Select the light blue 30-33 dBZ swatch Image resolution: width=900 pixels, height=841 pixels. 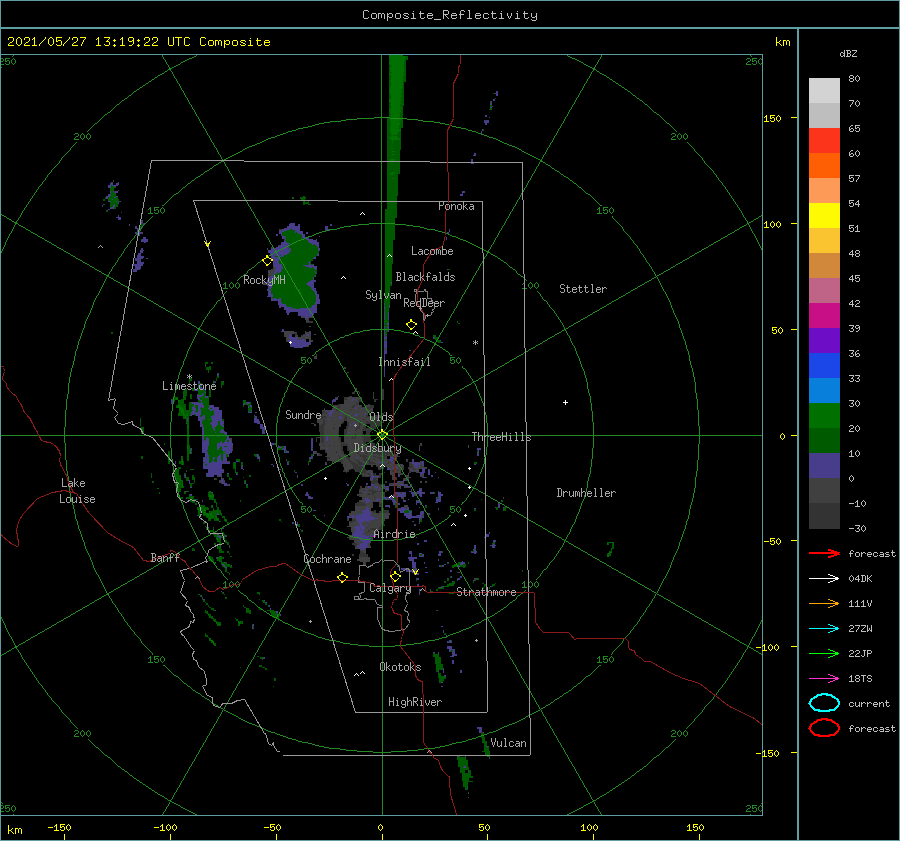[x=824, y=390]
